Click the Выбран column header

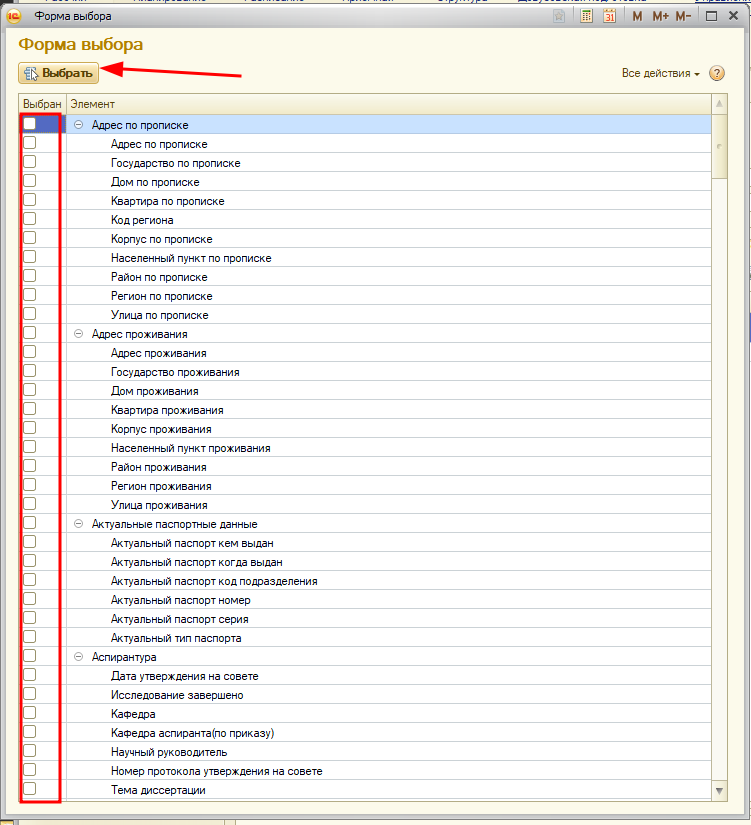pyautogui.click(x=42, y=104)
